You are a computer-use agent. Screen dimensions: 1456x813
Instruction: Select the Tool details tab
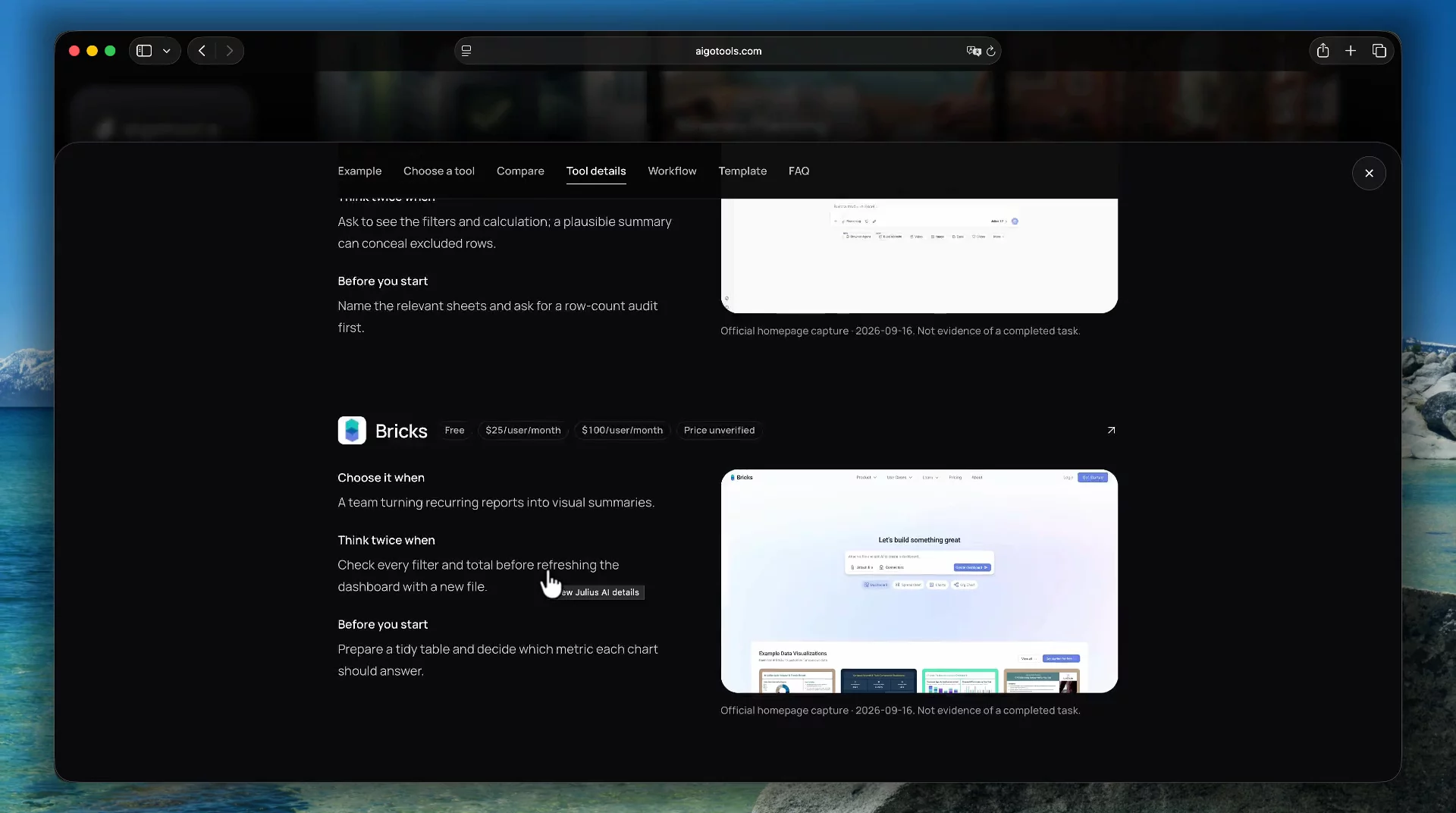[x=596, y=171]
